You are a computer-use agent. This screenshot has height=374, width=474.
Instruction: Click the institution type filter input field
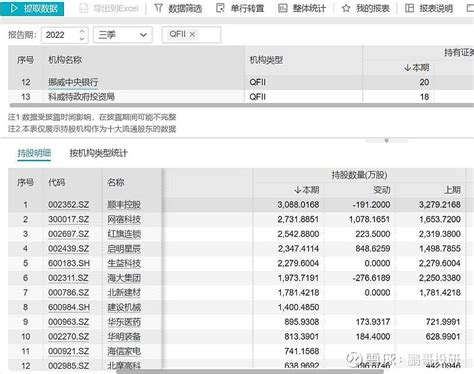click(191, 34)
